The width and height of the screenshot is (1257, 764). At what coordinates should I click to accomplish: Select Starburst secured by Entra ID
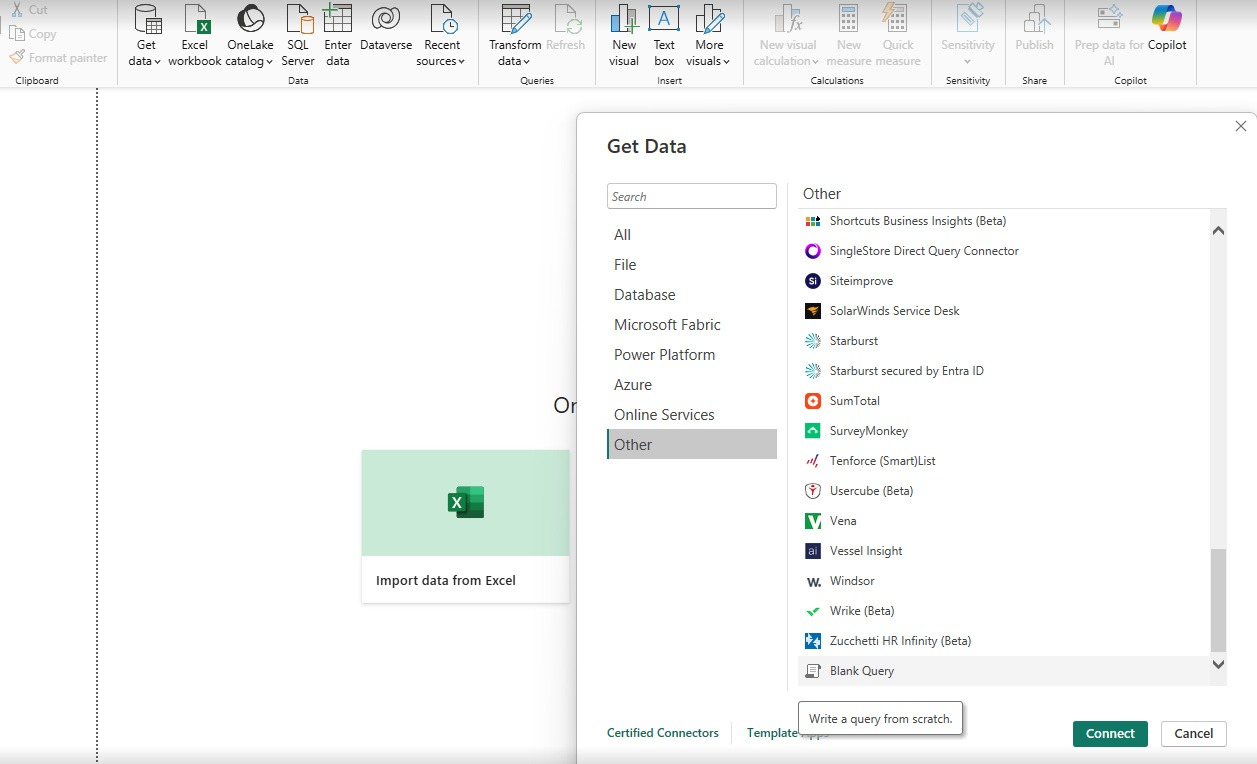click(x=1004, y=371)
